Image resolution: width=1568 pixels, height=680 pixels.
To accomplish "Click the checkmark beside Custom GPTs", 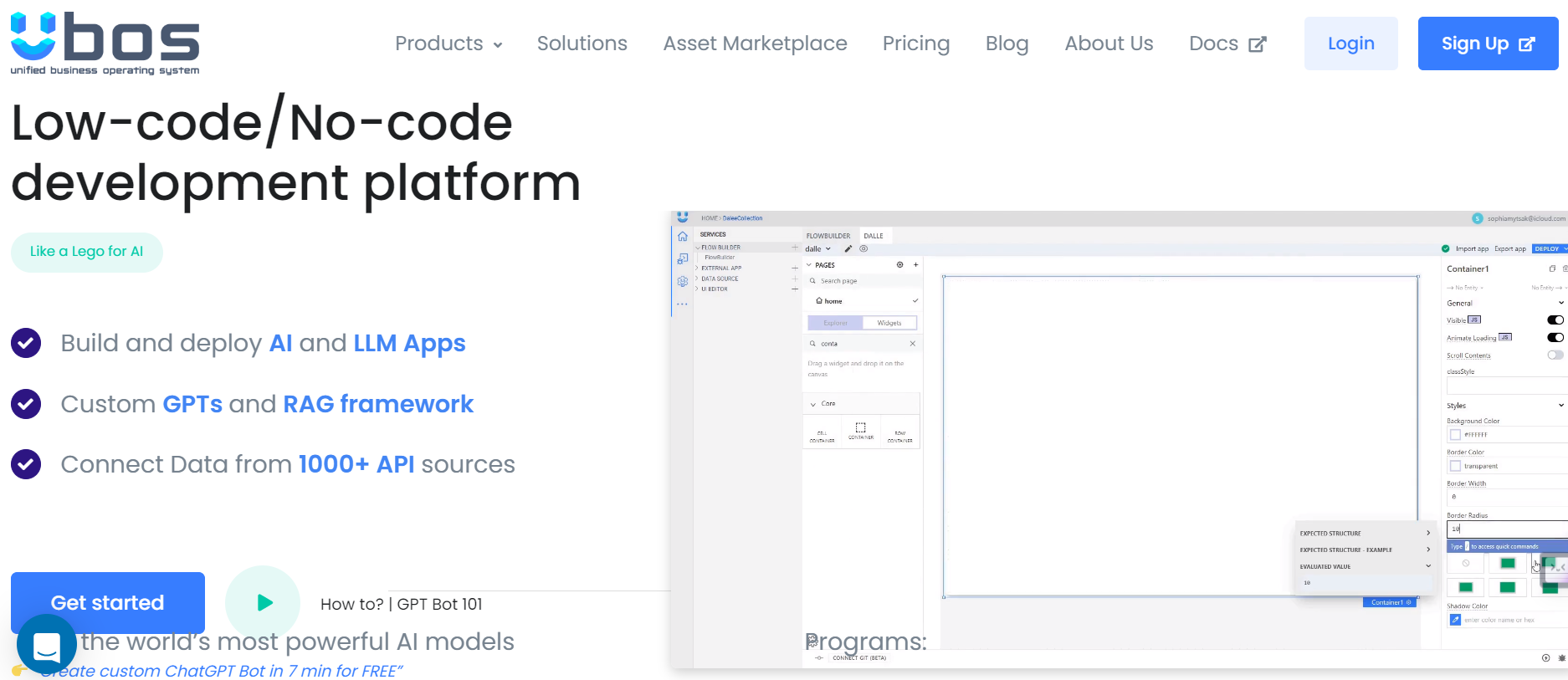I will pos(26,404).
